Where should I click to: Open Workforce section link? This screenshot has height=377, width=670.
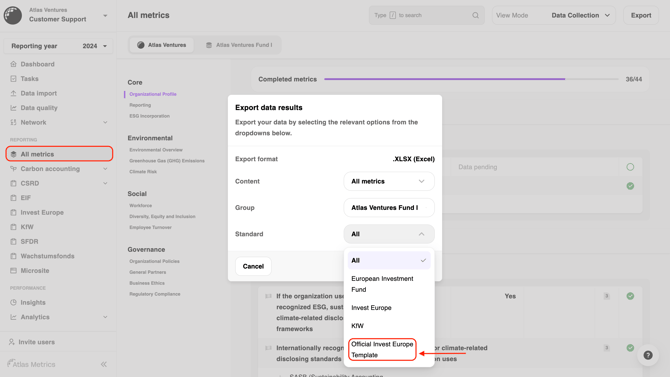coord(141,206)
